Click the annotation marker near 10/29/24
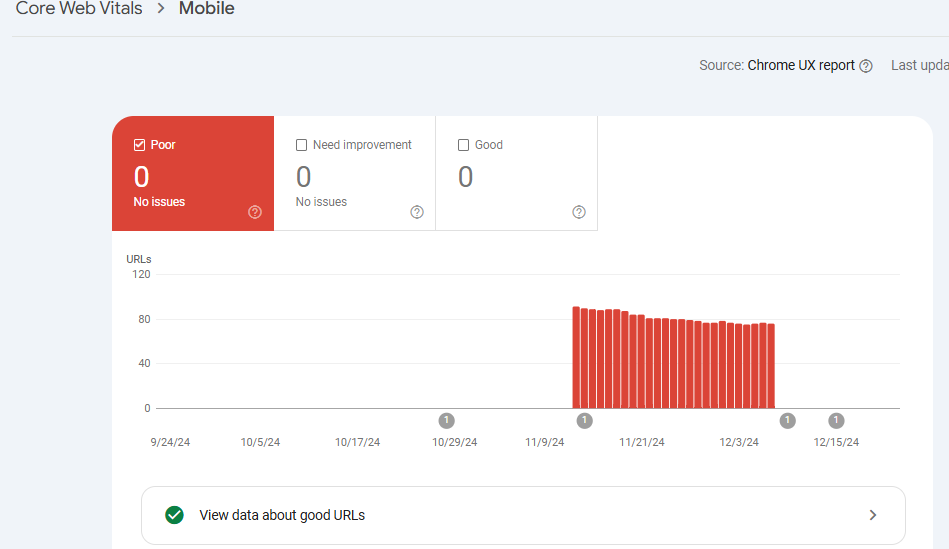 coord(447,420)
